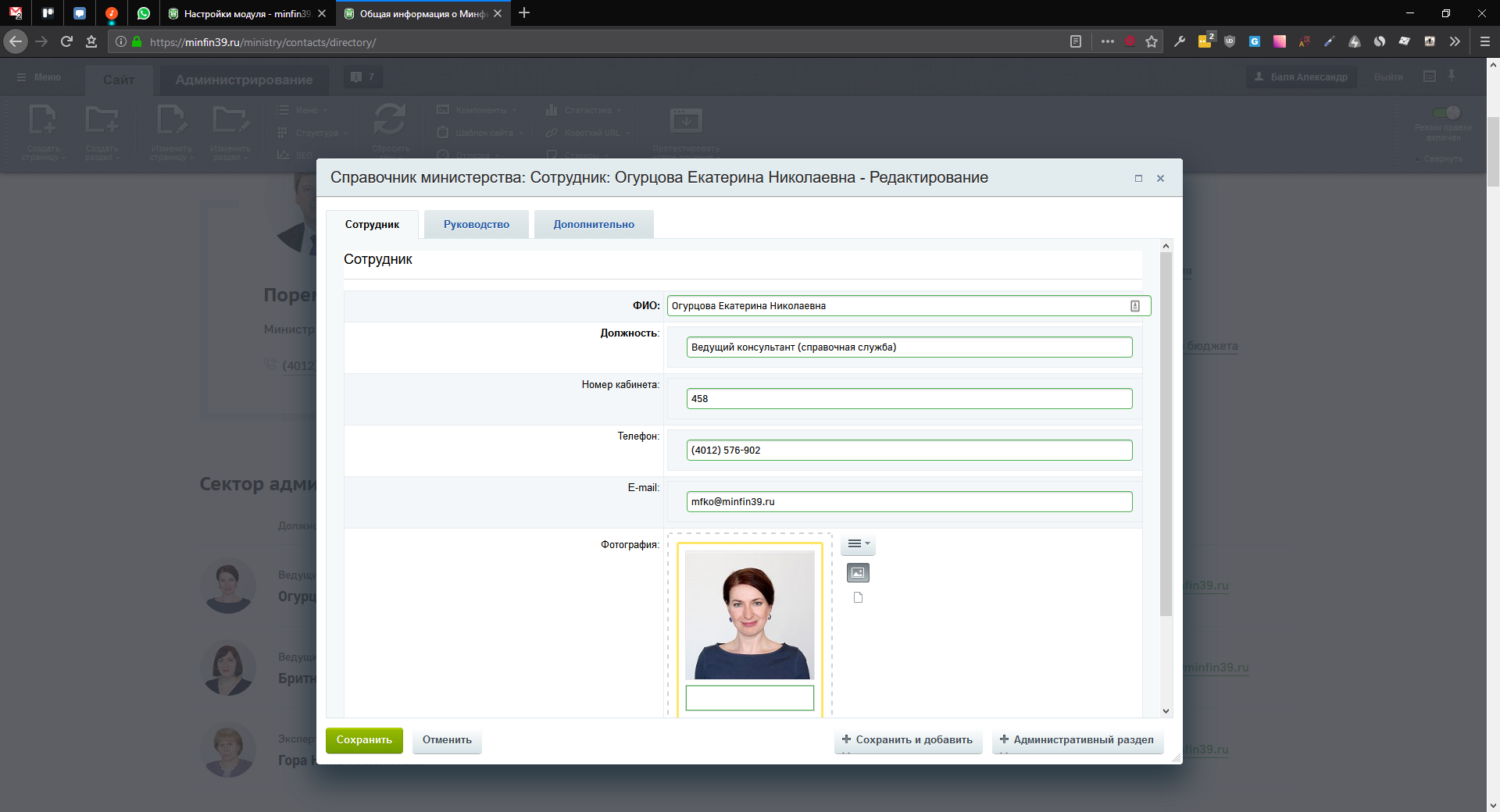This screenshot has width=1500, height=812.
Task: Click the blank file icon beside photo
Action: click(x=858, y=598)
